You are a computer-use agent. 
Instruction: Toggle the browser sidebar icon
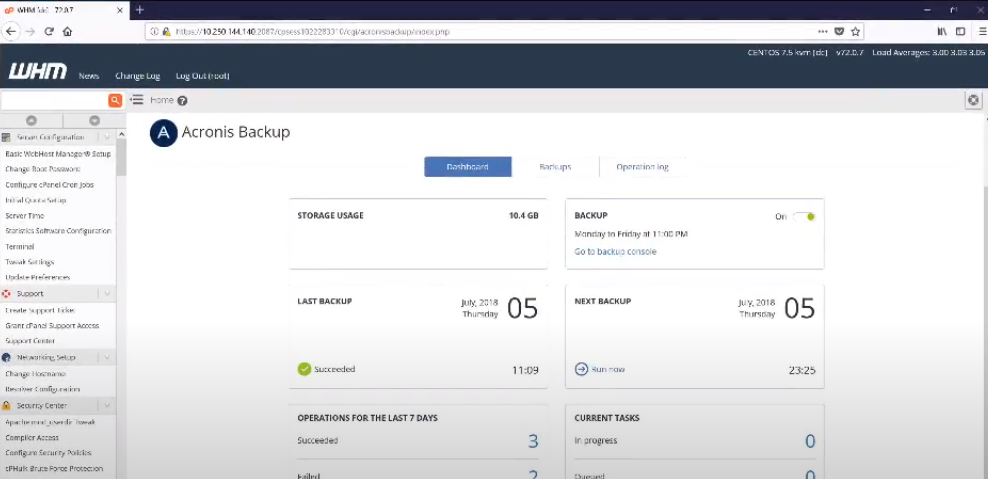tap(960, 32)
